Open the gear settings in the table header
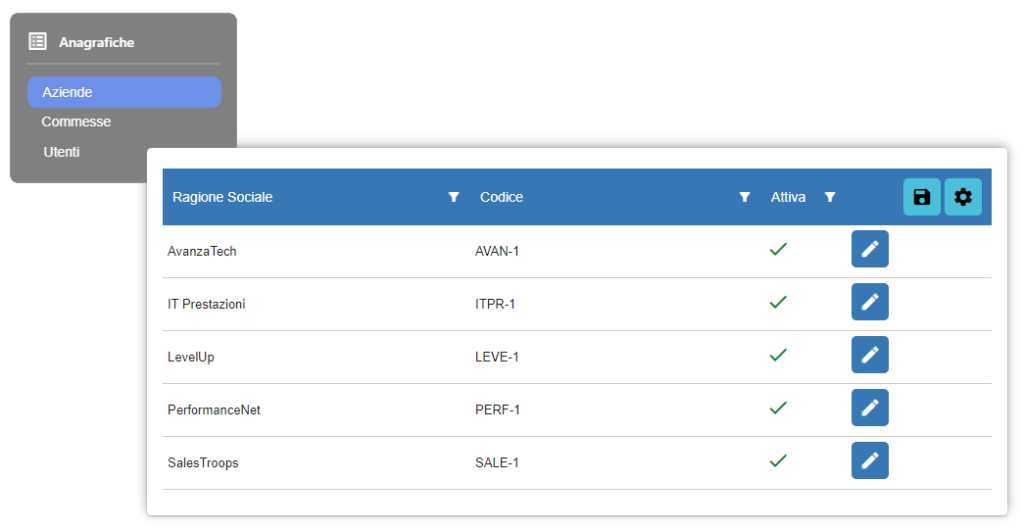 (963, 197)
